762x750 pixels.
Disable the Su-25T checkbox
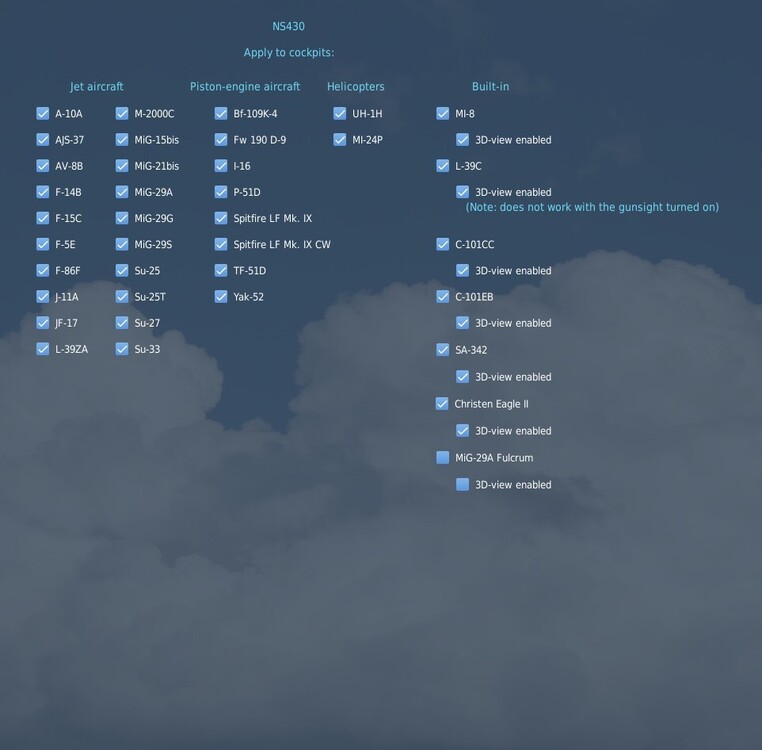pyautogui.click(x=122, y=297)
